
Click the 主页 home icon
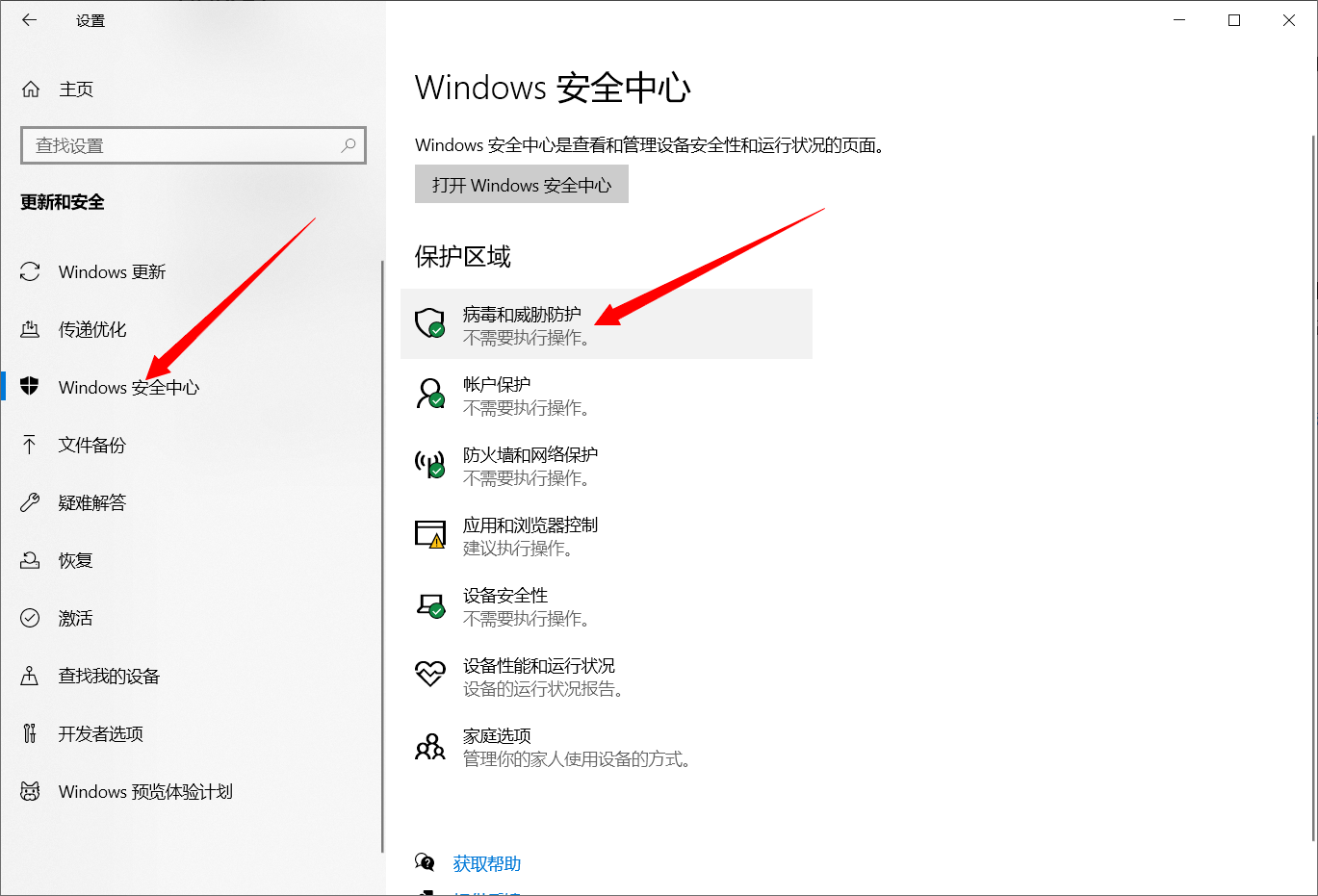(x=30, y=89)
